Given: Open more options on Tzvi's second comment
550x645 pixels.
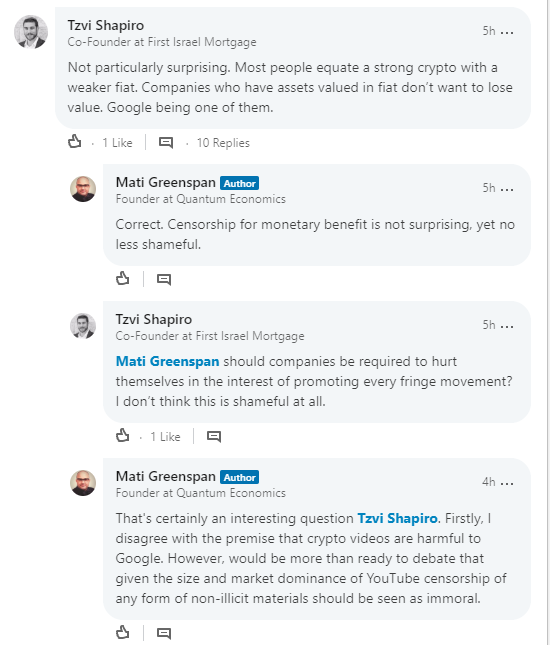Looking at the screenshot, I should (507, 326).
